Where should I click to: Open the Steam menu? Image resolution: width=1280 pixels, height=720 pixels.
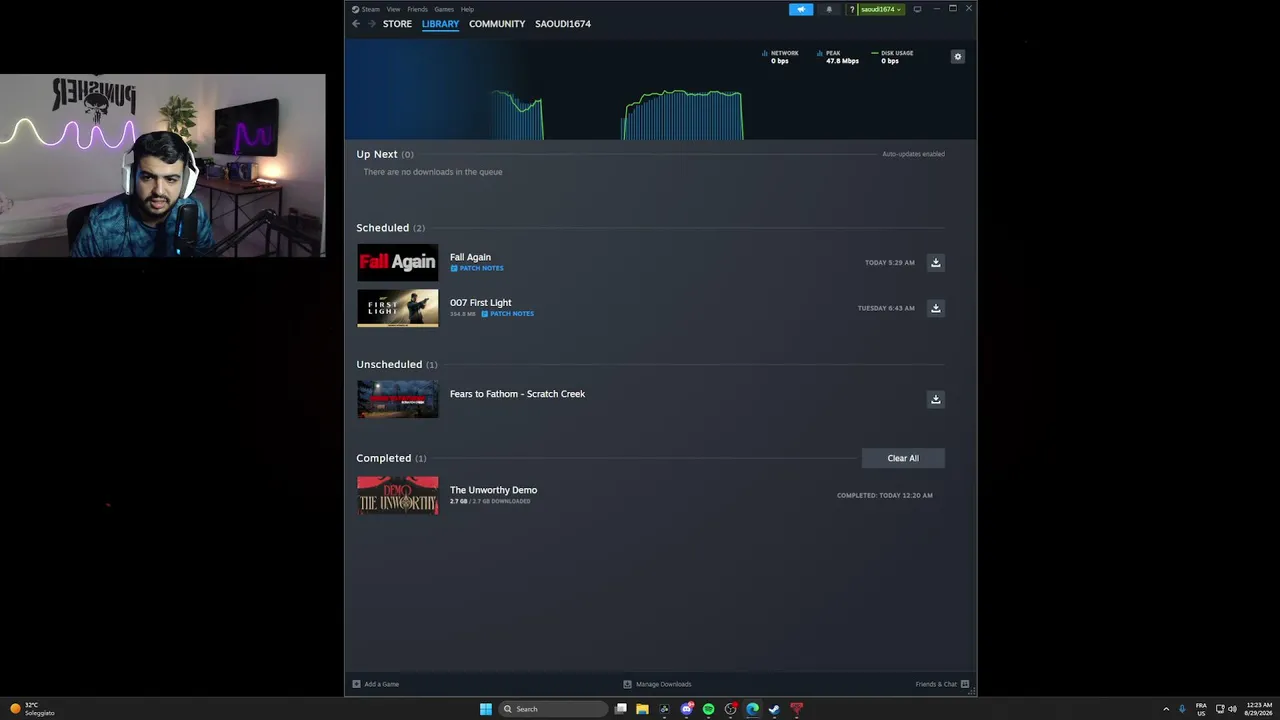[x=370, y=9]
